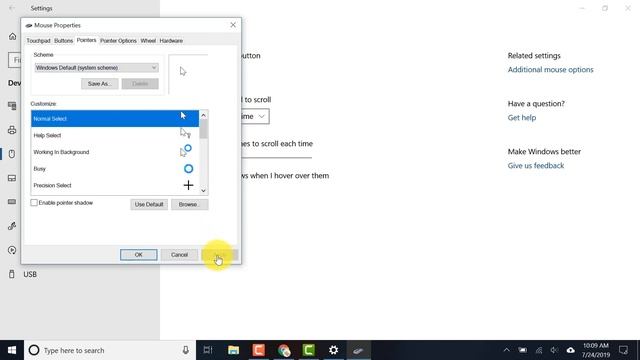Screen dimensions: 640x360
Task: Open the battery tray icon
Action: 522,350
